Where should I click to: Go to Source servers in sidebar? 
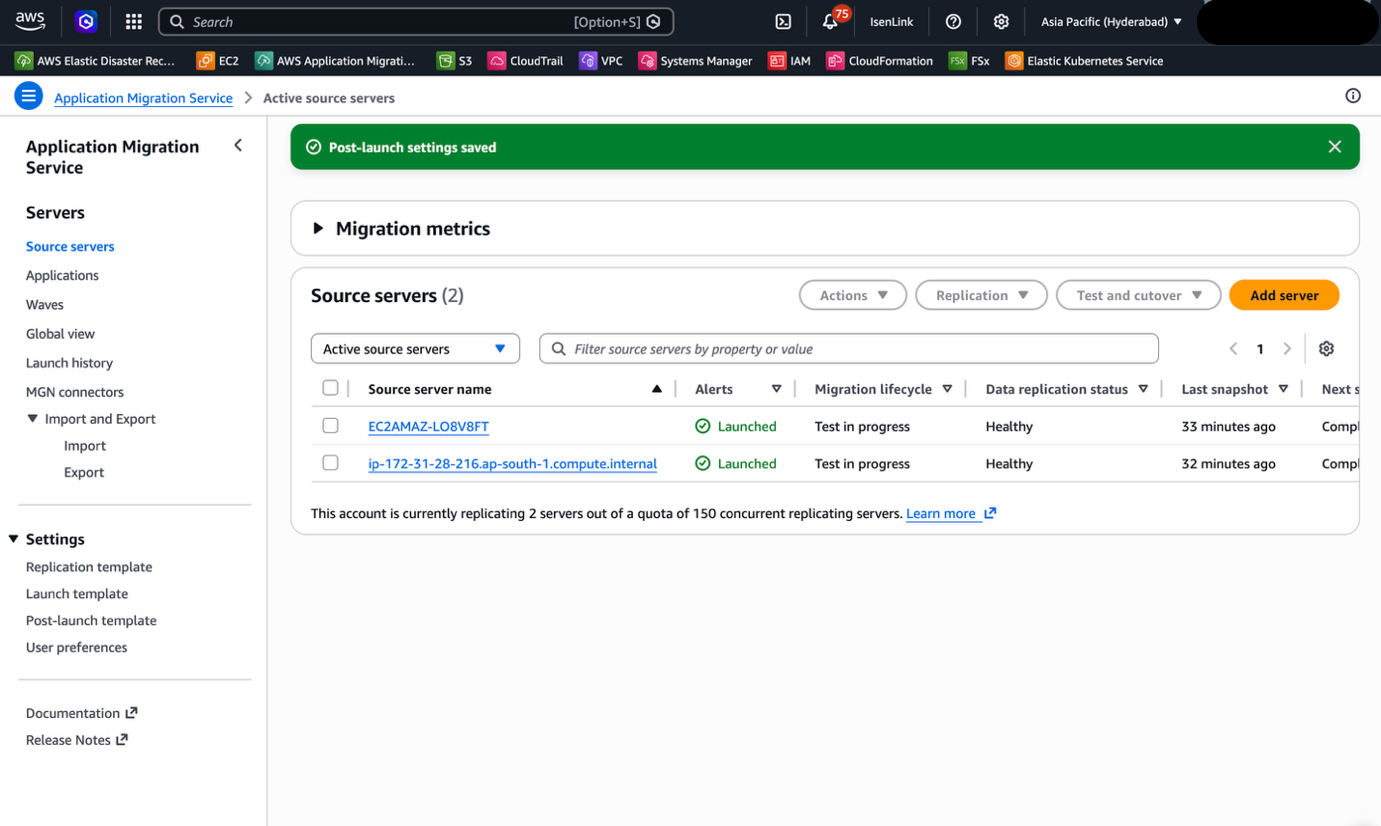(x=70, y=246)
